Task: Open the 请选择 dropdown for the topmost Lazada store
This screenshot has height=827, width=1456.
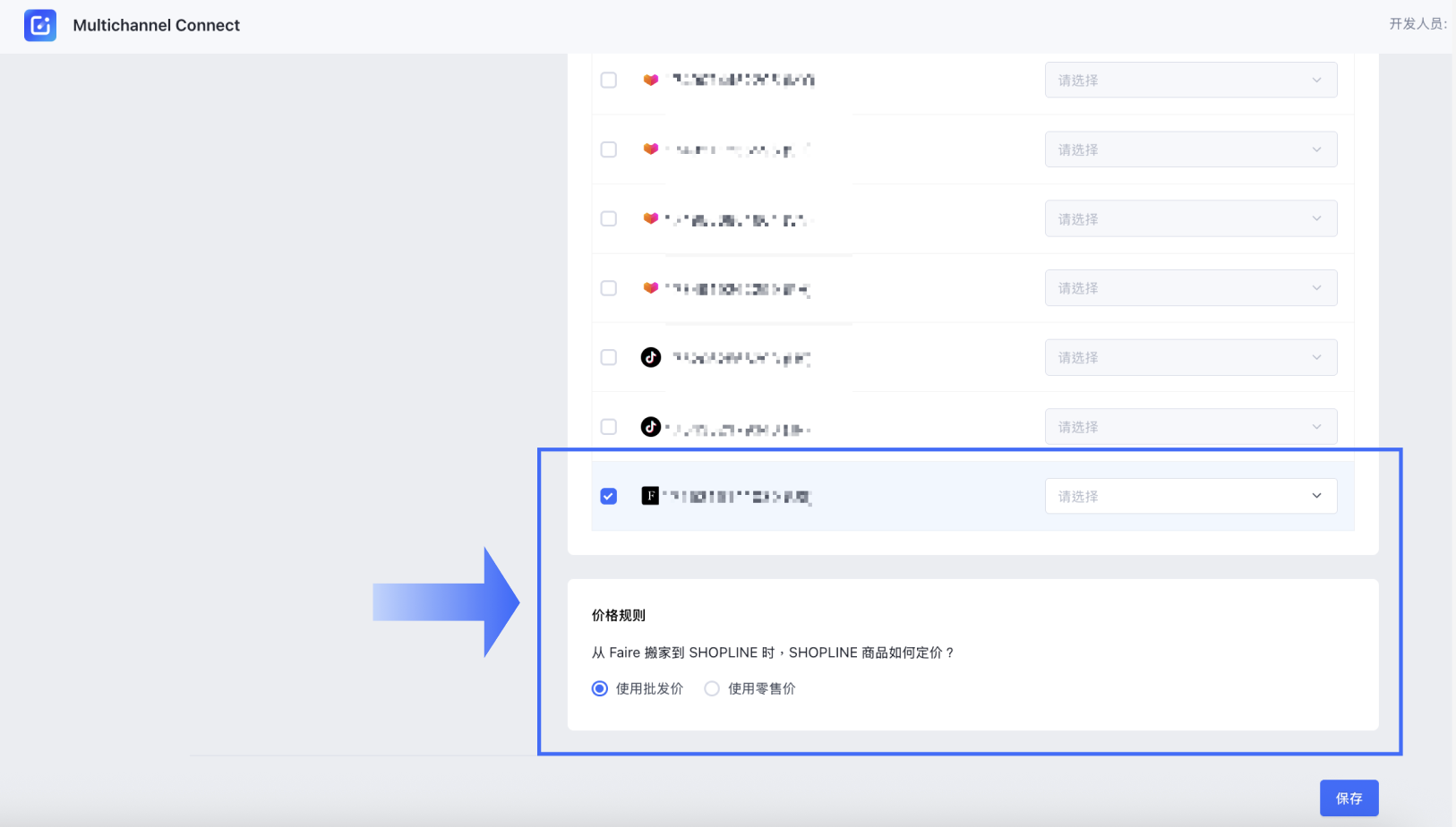Action: 1191,80
